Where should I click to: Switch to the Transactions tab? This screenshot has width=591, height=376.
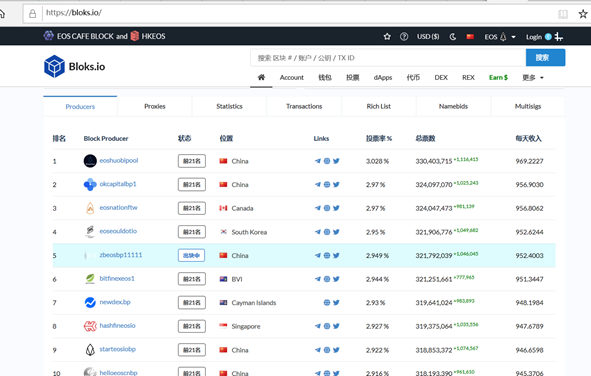point(304,106)
